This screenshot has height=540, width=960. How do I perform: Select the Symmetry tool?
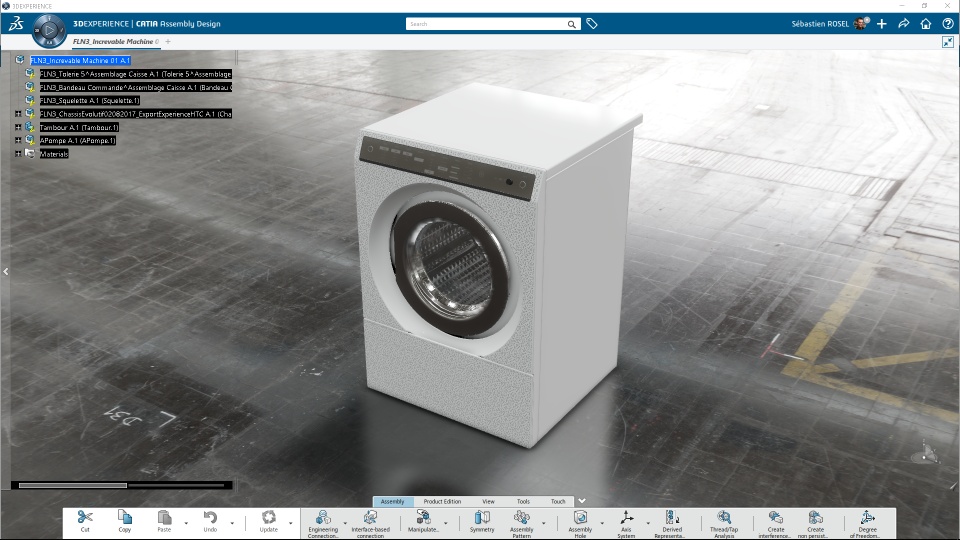482,522
